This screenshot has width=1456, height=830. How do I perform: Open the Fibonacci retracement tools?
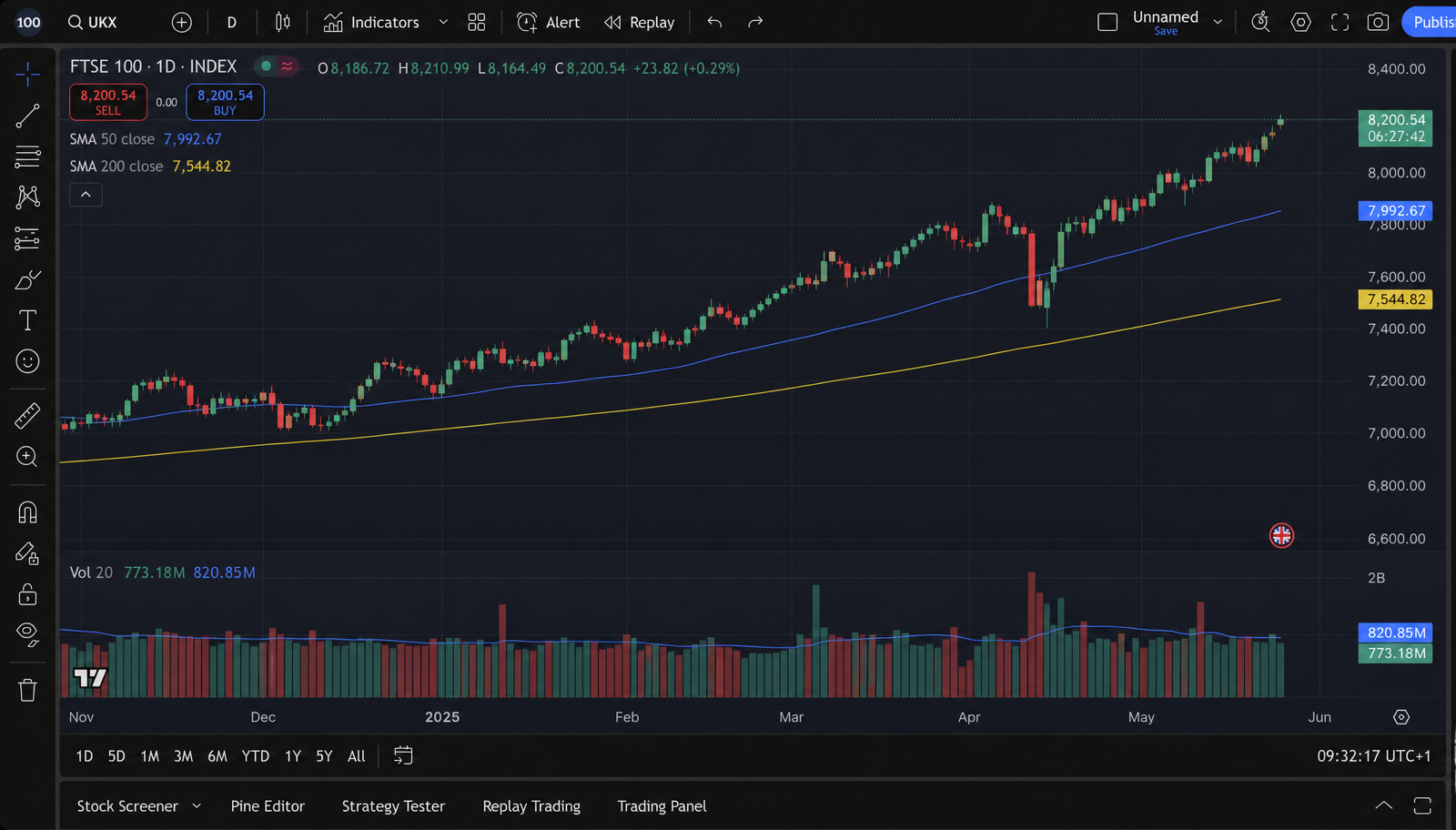click(x=27, y=157)
